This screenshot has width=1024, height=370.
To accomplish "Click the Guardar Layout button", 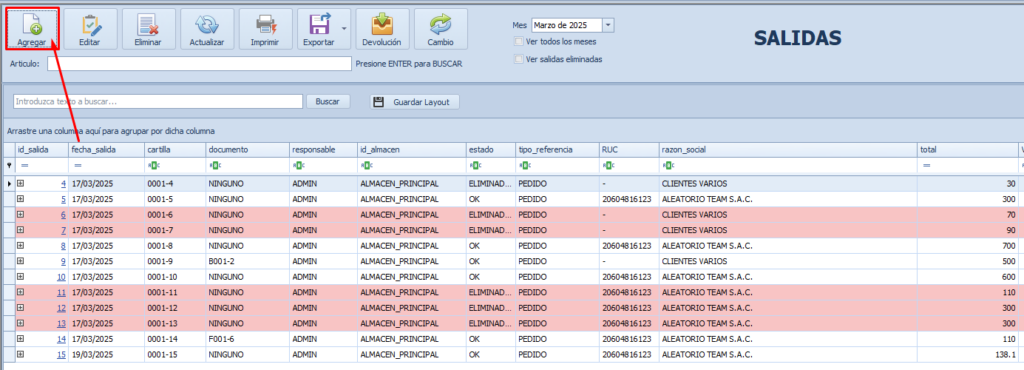I will point(415,102).
